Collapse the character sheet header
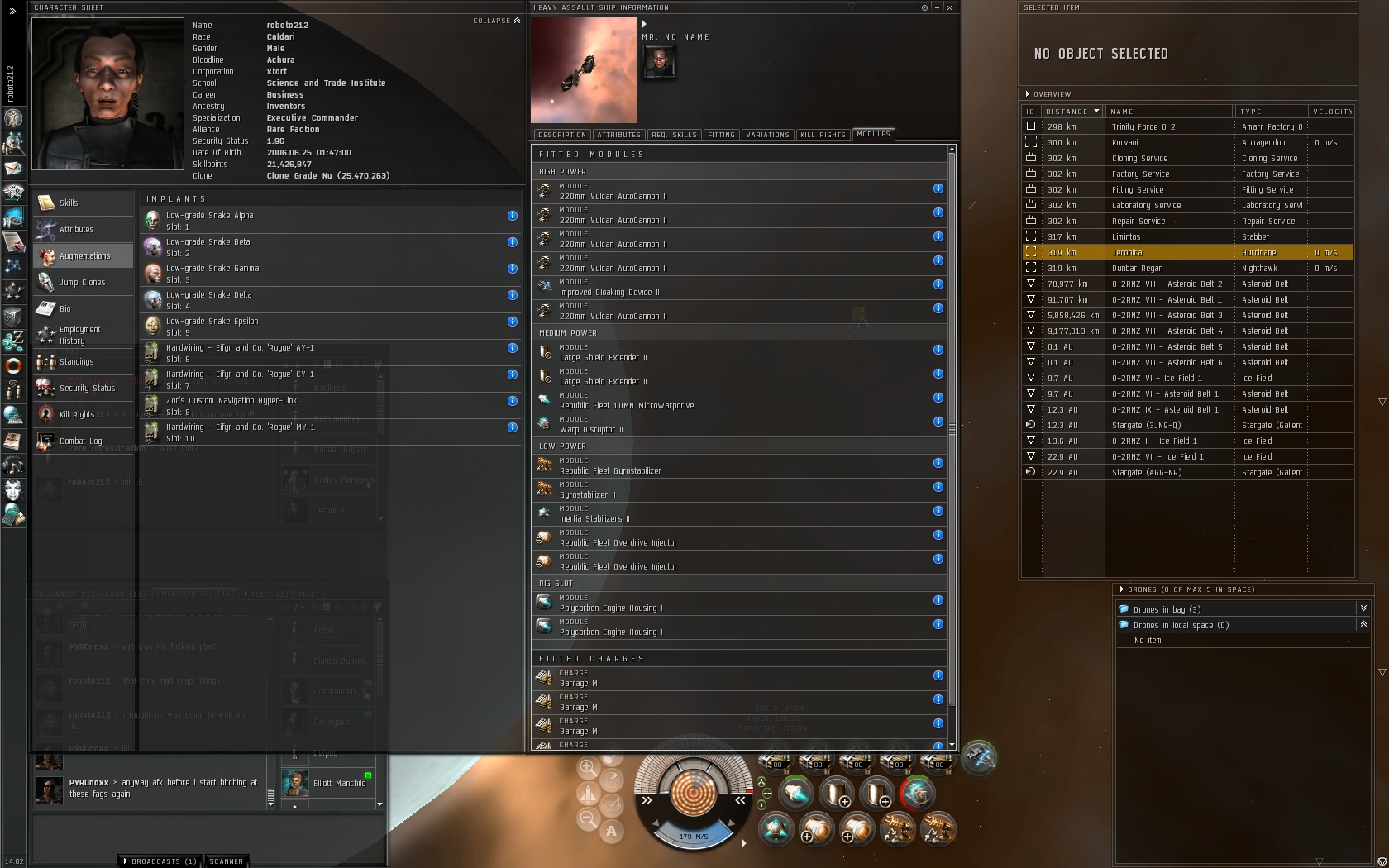This screenshot has width=1389, height=868. pos(497,21)
